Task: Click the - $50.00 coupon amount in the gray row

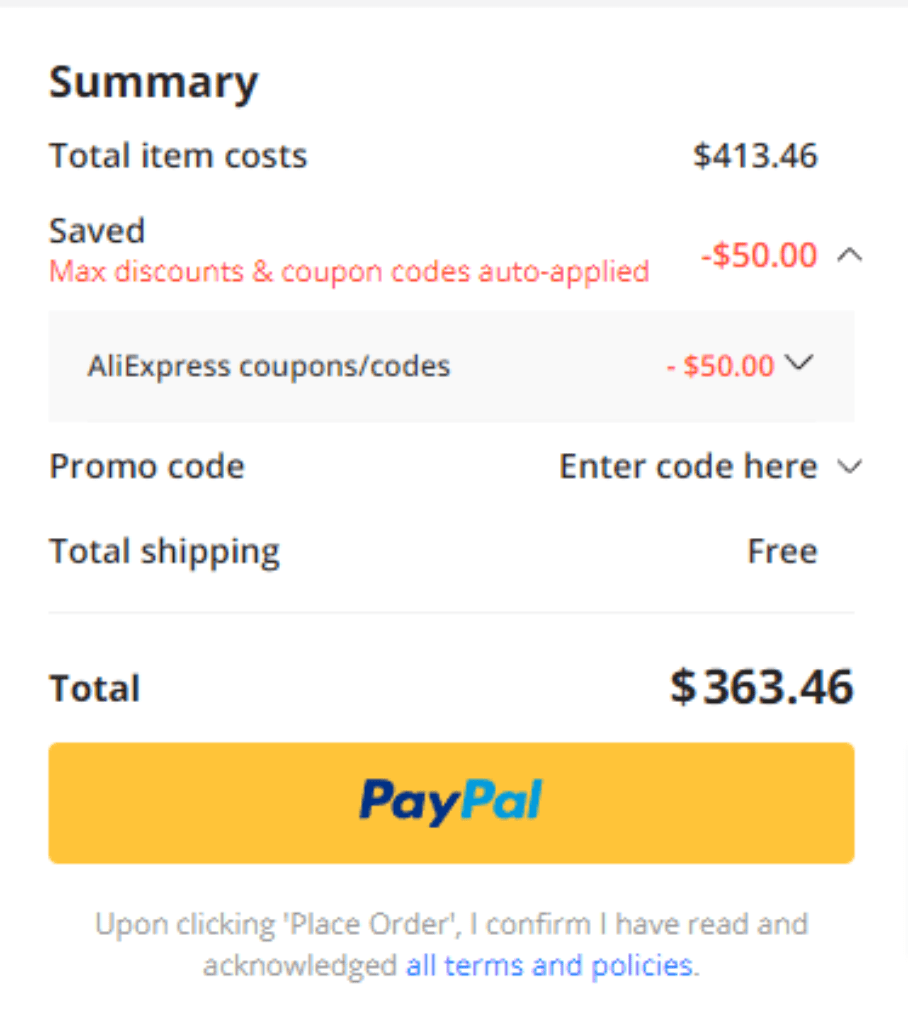Action: coord(720,366)
